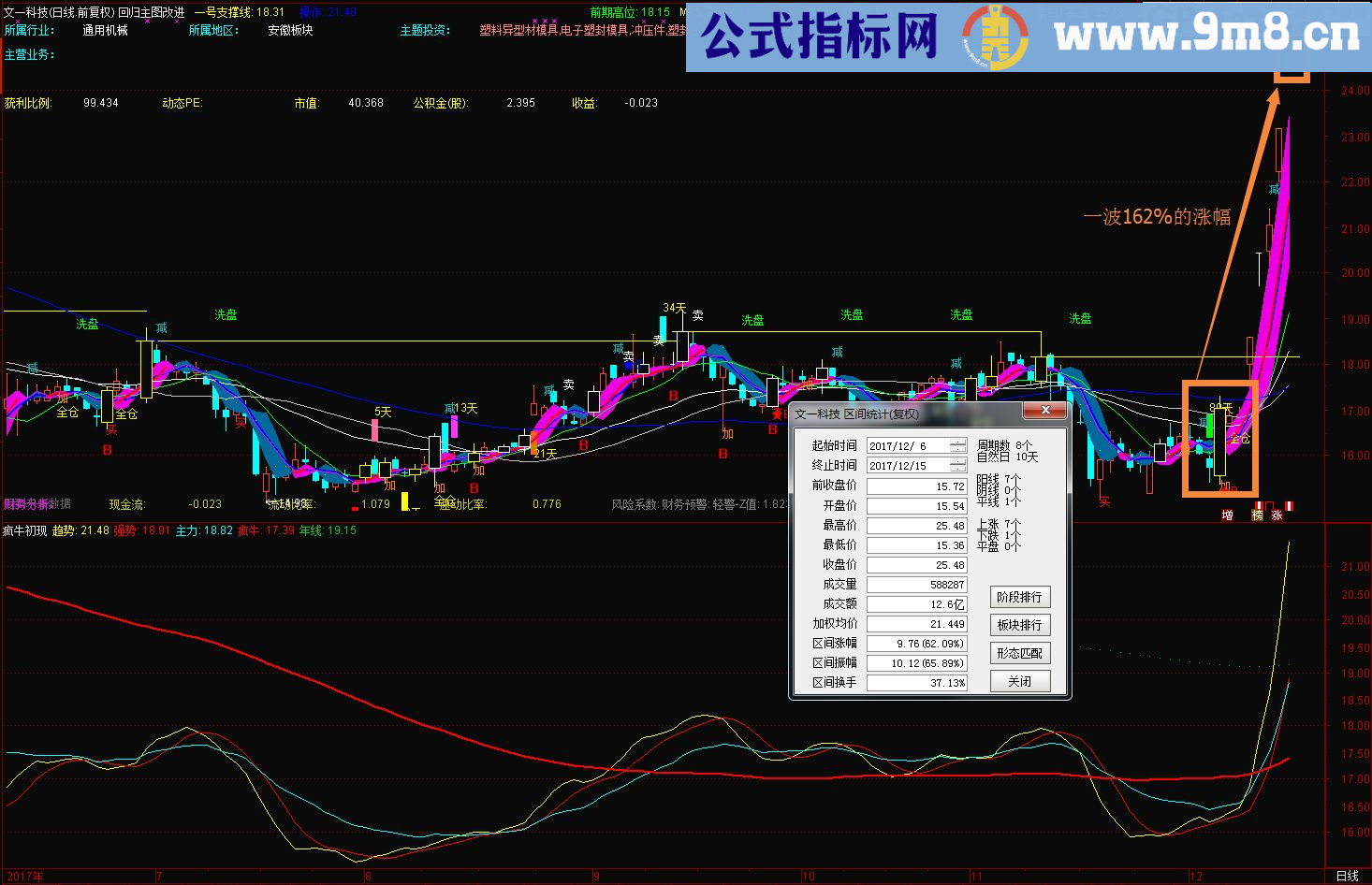Click the 2017年 label on the time axis
This screenshot has width=1372, height=885.
(x=24, y=877)
